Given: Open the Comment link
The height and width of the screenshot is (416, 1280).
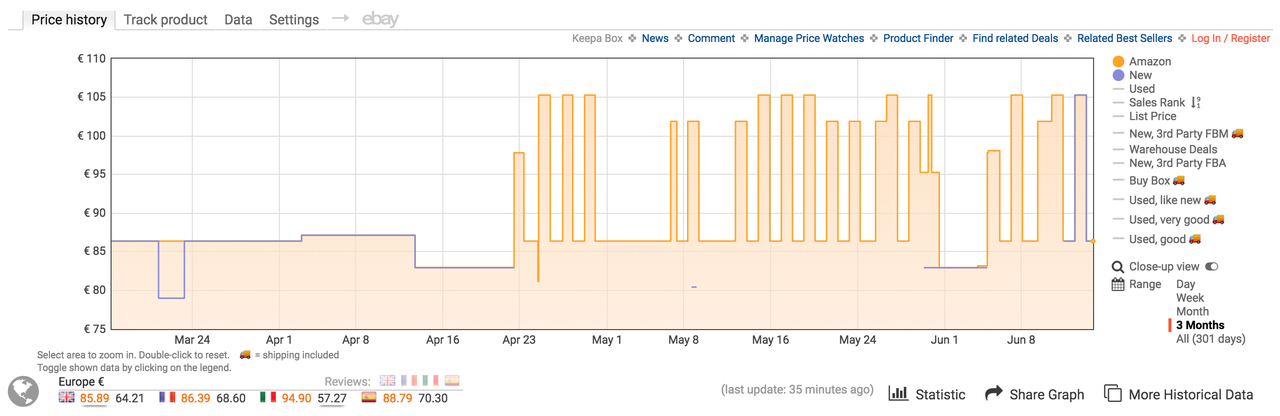Looking at the screenshot, I should (711, 38).
